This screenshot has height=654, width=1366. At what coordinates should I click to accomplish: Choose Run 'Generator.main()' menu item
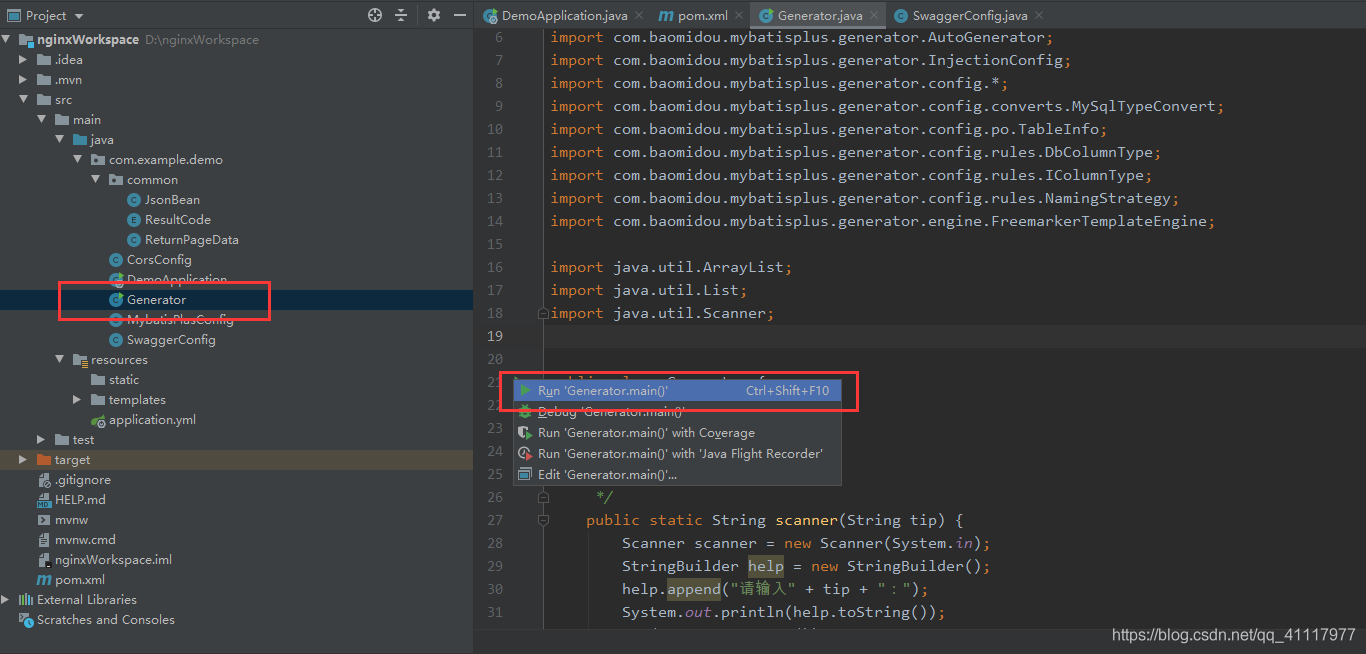[677, 391]
